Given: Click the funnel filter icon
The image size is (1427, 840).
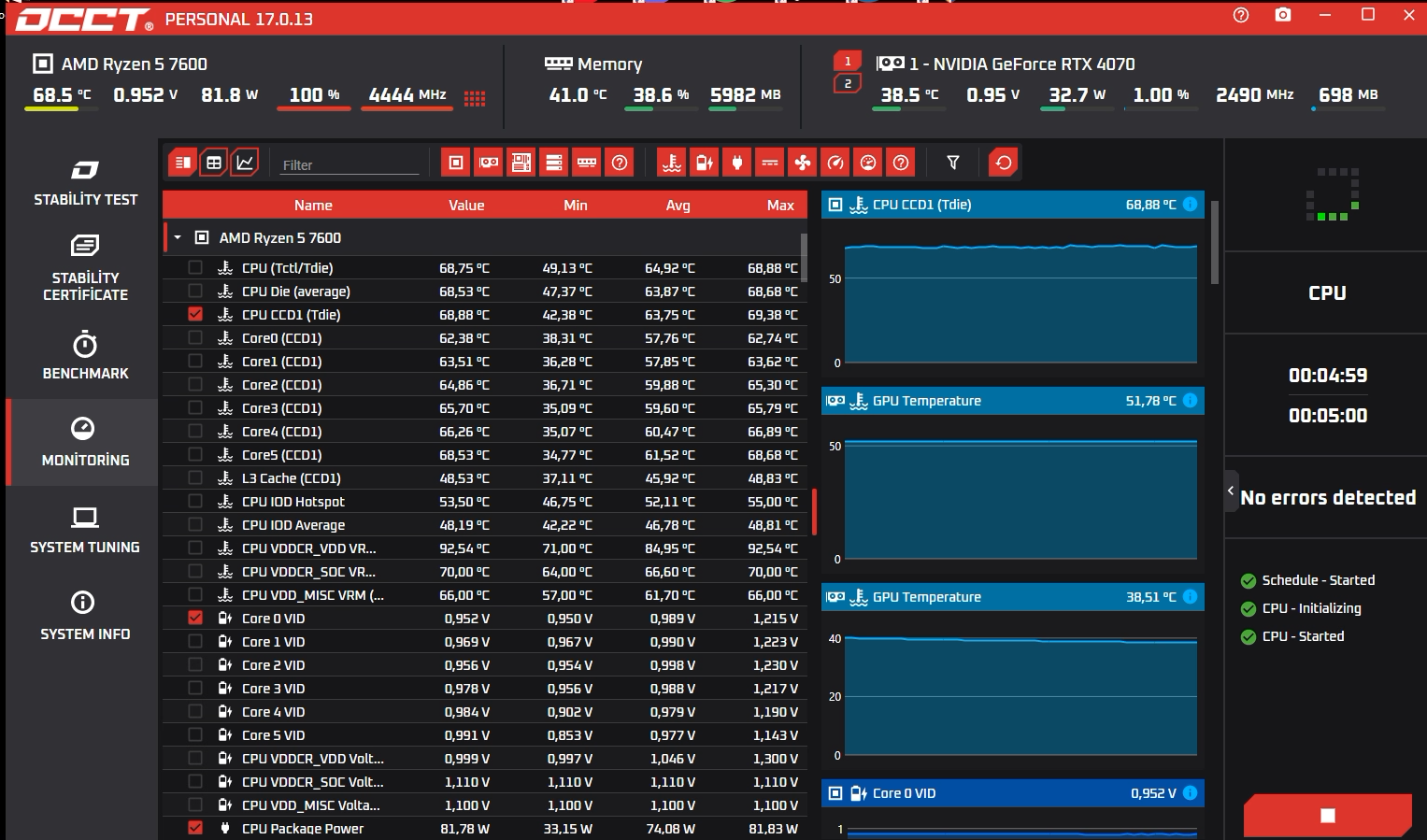Looking at the screenshot, I should coord(953,163).
